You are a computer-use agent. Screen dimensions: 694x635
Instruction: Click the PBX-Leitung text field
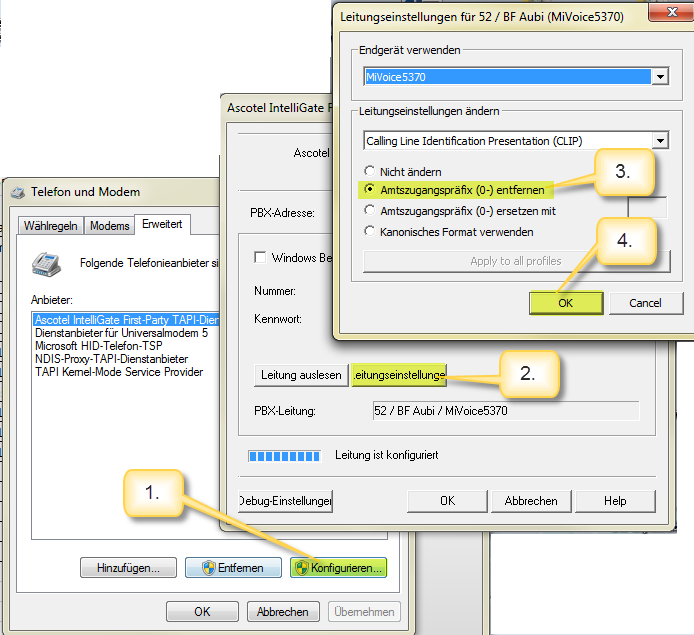[503, 411]
